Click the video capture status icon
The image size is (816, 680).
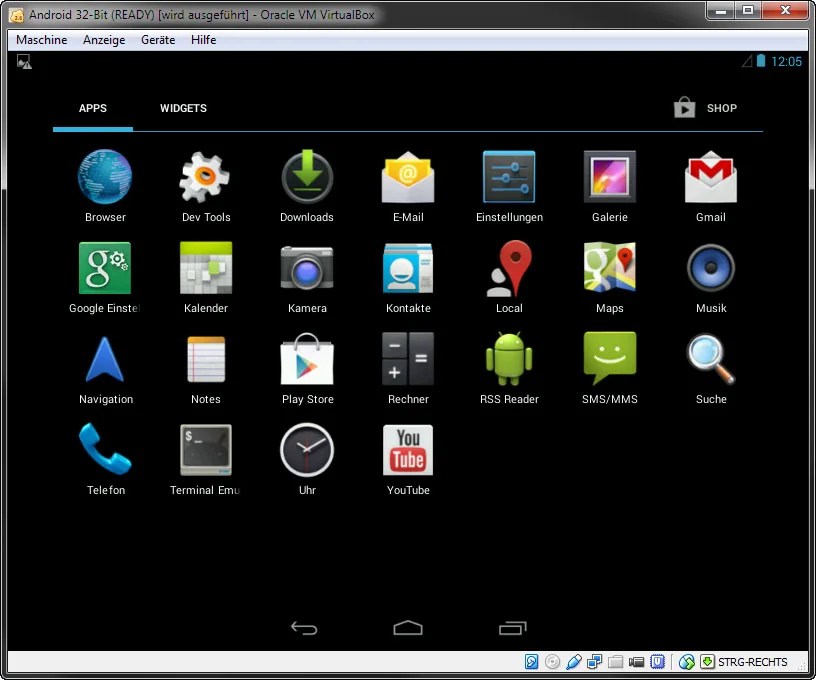tap(636, 662)
